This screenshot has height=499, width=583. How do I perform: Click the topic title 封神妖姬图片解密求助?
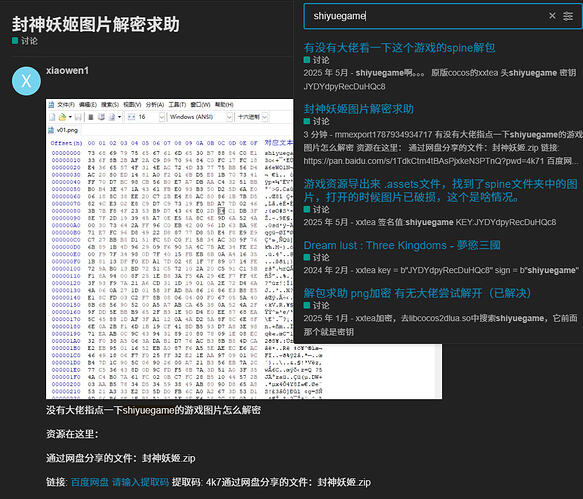click(96, 25)
